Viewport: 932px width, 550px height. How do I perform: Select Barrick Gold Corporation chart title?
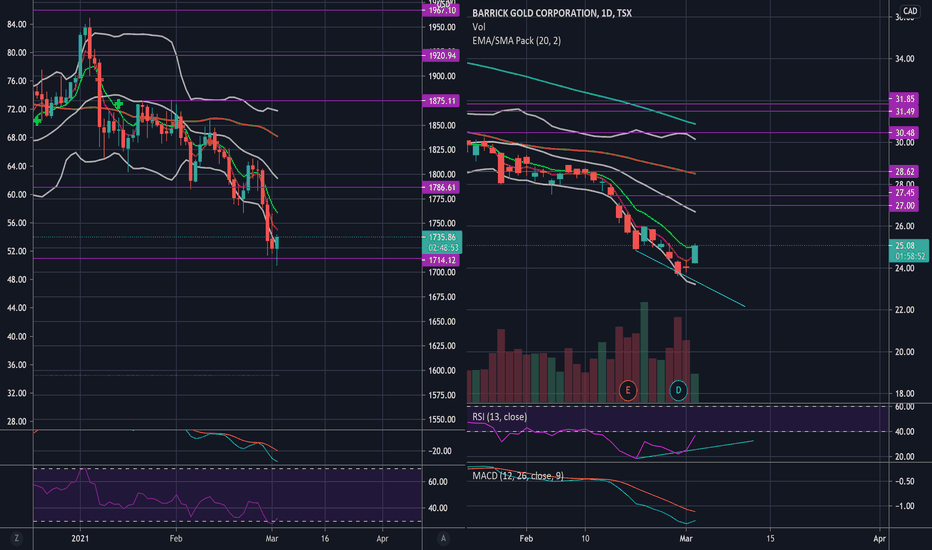(x=552, y=13)
